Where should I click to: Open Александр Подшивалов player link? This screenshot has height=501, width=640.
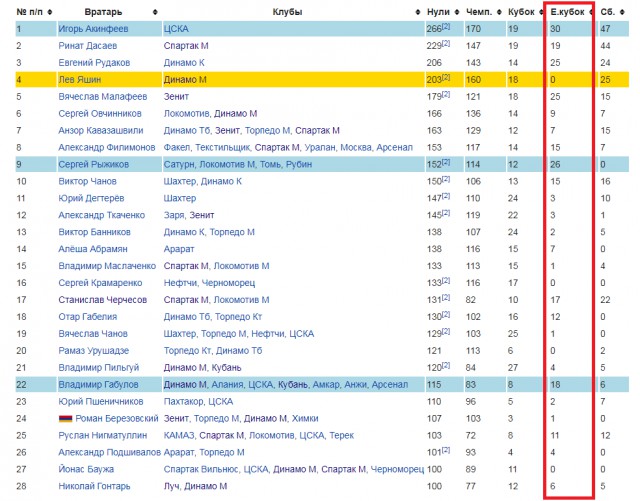pyautogui.click(x=109, y=452)
